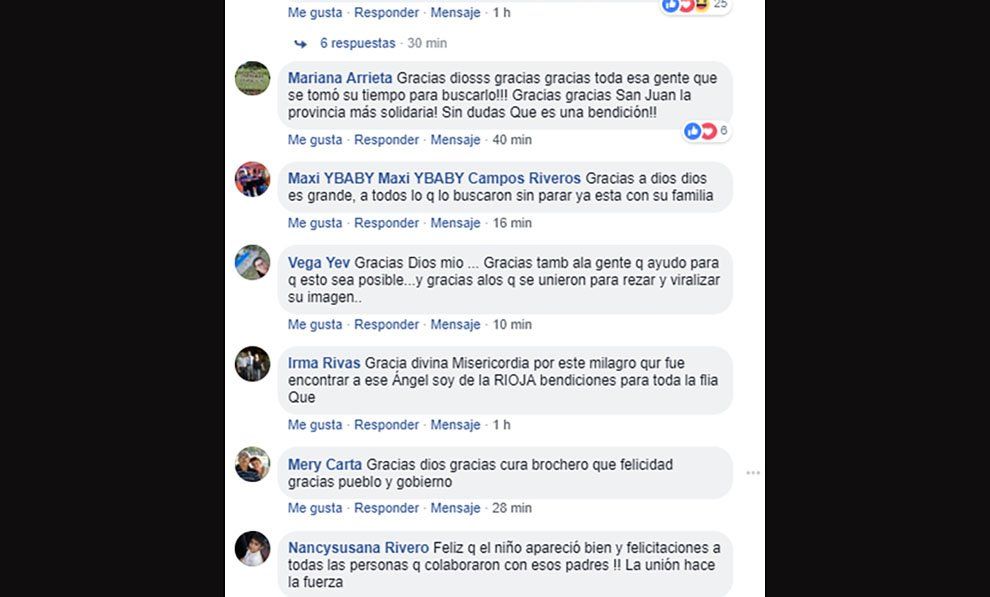Click the 40 min timestamp on Mariana's comment
This screenshot has height=597, width=990.
(512, 139)
